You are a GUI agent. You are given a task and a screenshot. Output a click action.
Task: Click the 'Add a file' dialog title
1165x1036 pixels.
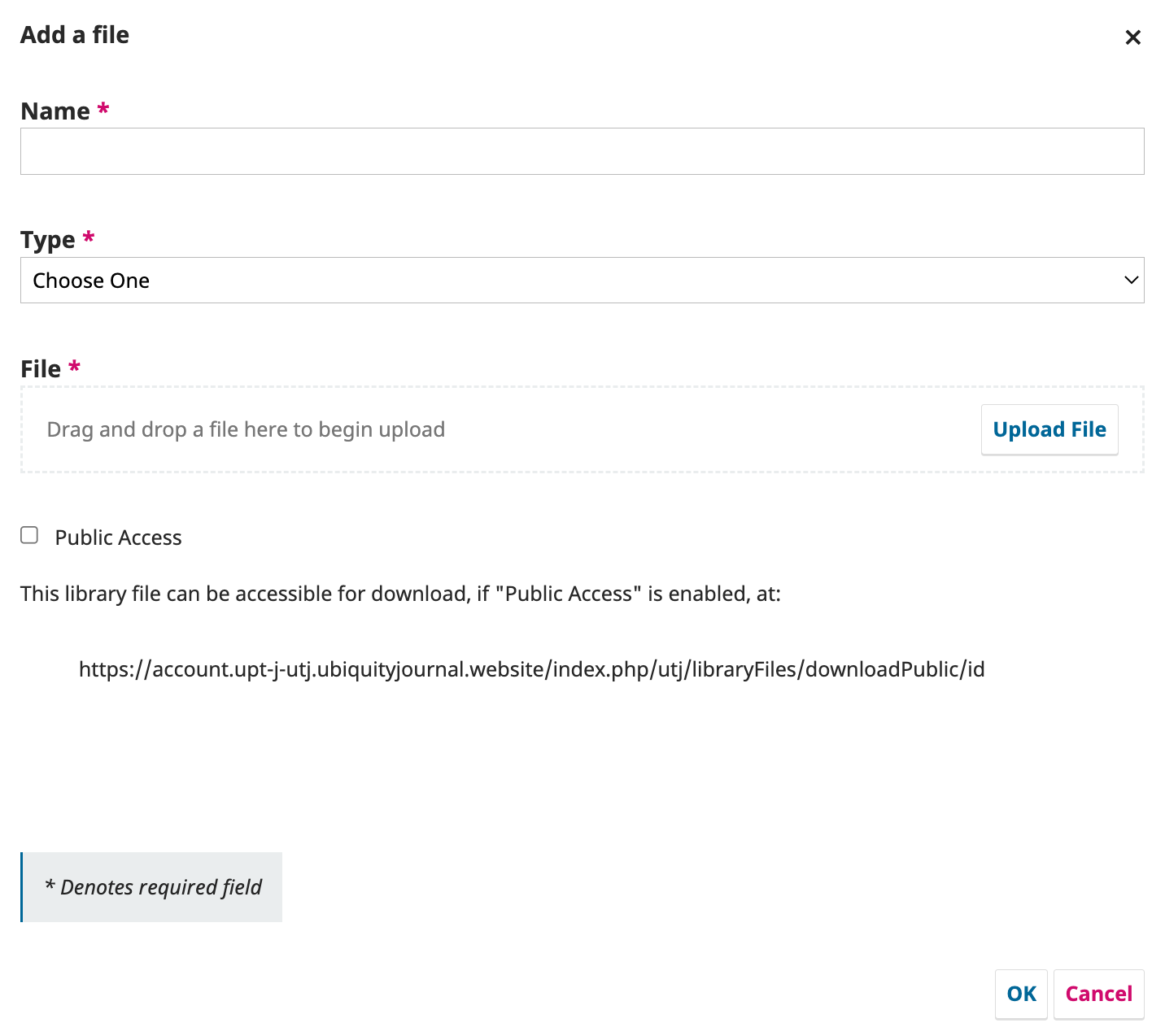[75, 35]
